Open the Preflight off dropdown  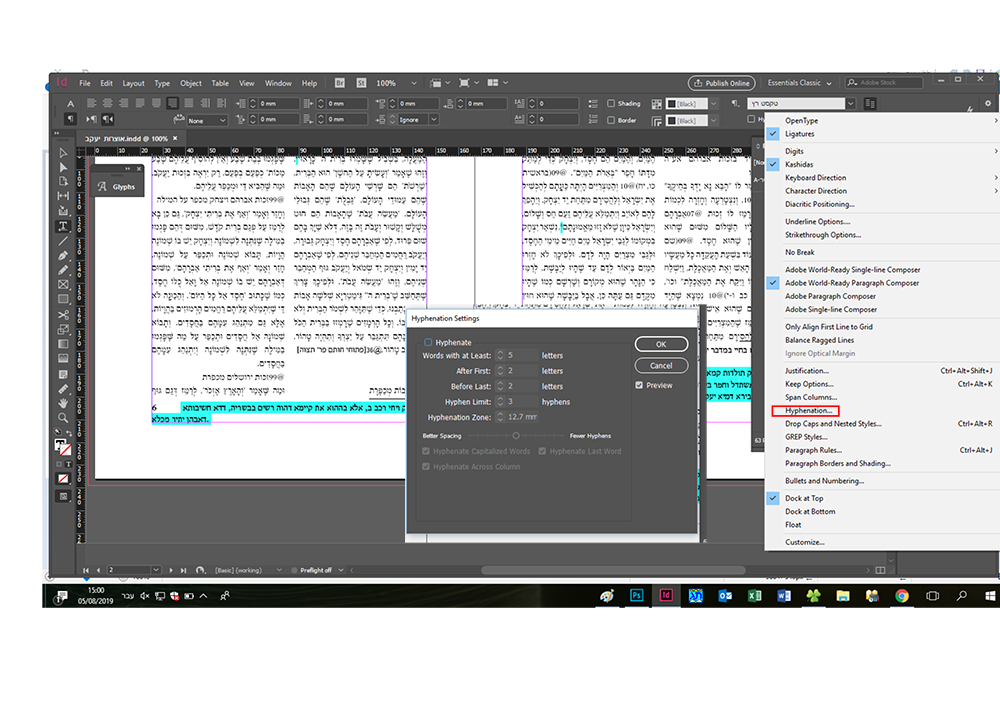point(341,570)
